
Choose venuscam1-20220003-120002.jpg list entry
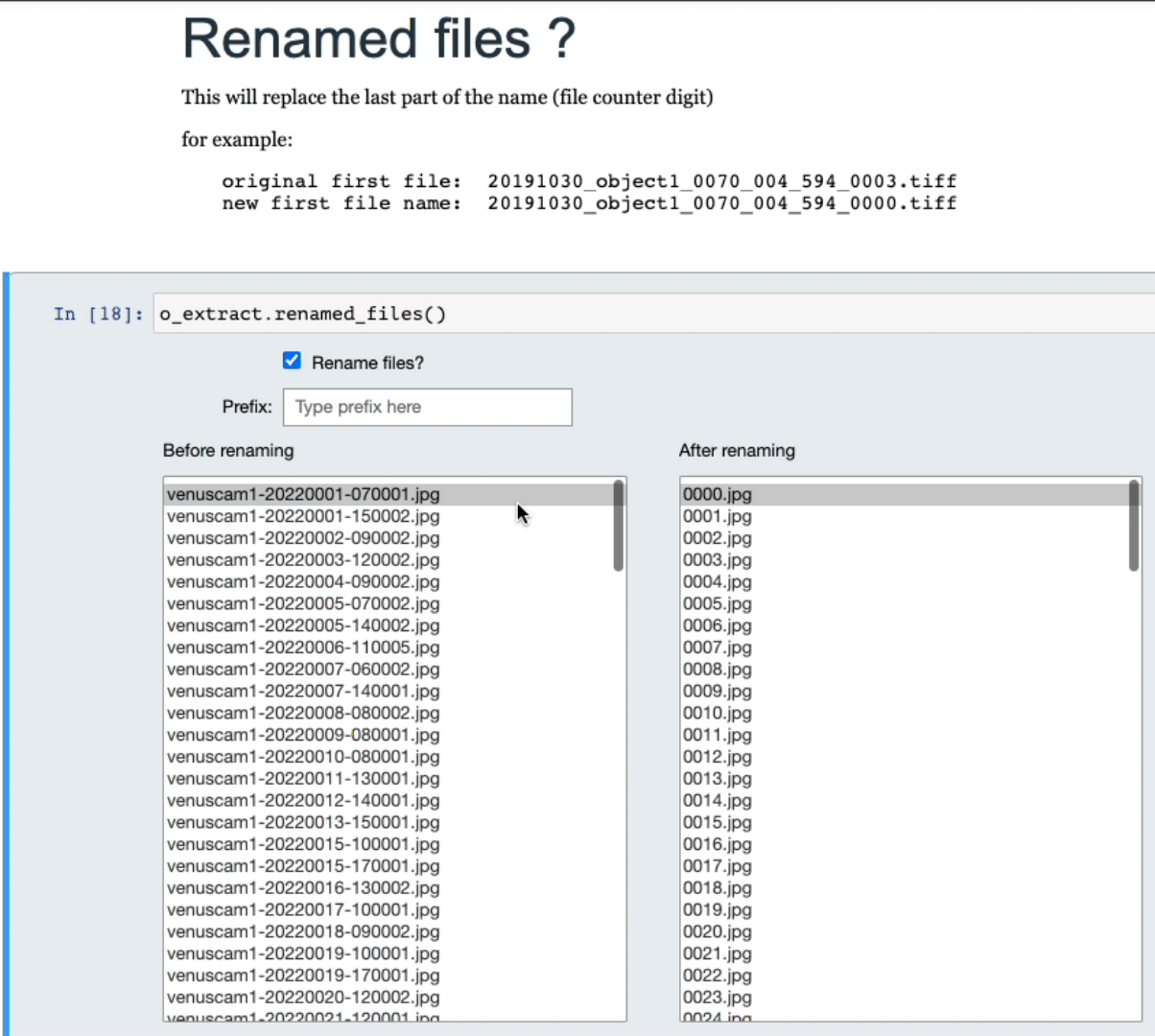tap(303, 560)
